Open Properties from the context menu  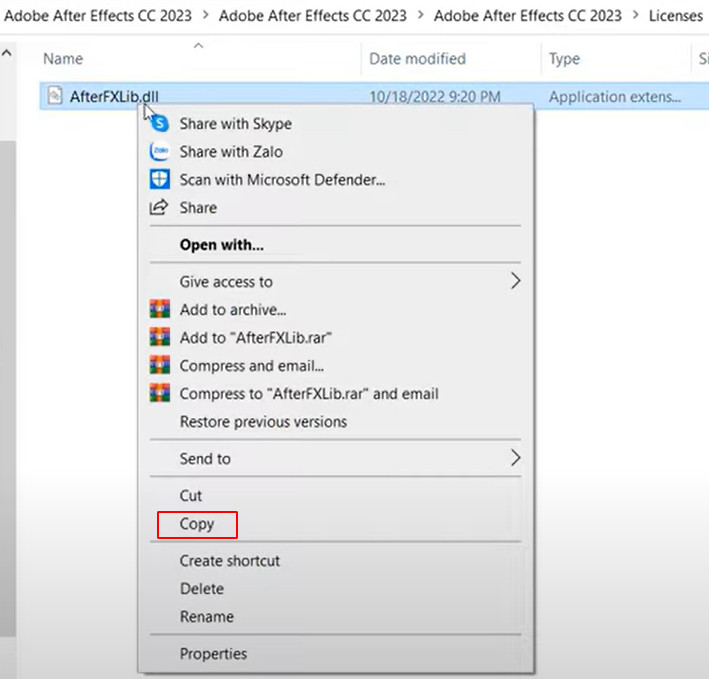[213, 654]
